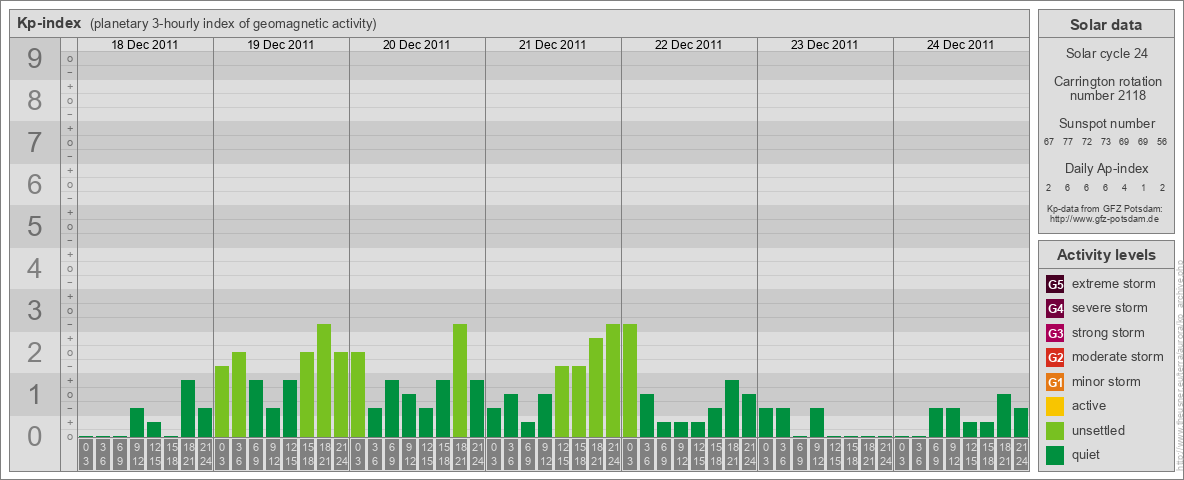This screenshot has height=480, width=1184.
Task: Select the 18 Dec 2011 date header
Action: [x=145, y=45]
